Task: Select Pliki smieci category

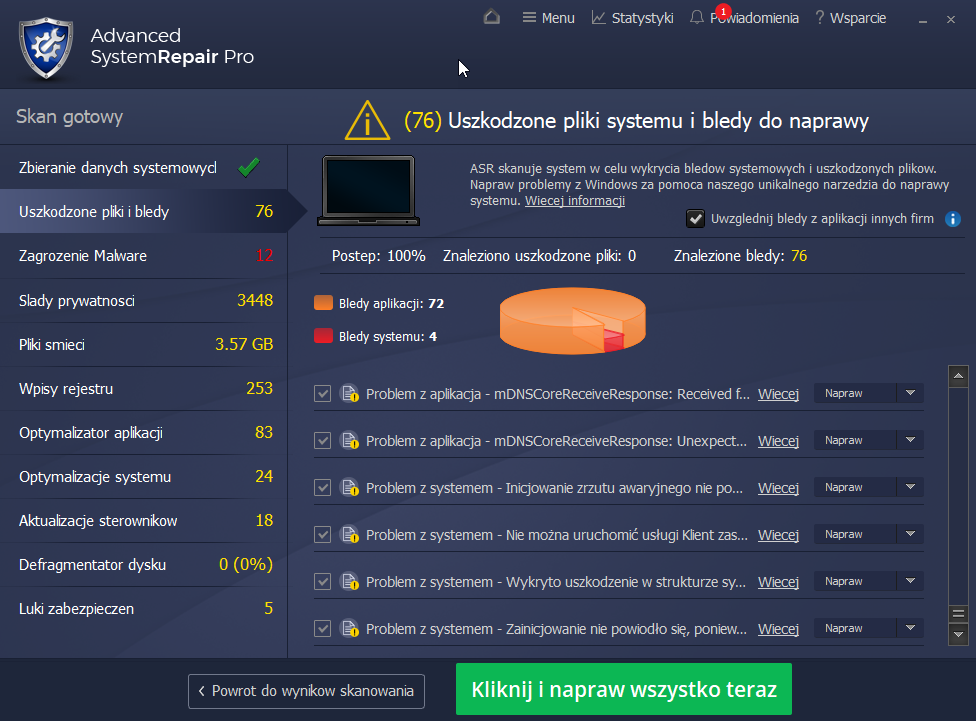Action: pyautogui.click(x=144, y=344)
